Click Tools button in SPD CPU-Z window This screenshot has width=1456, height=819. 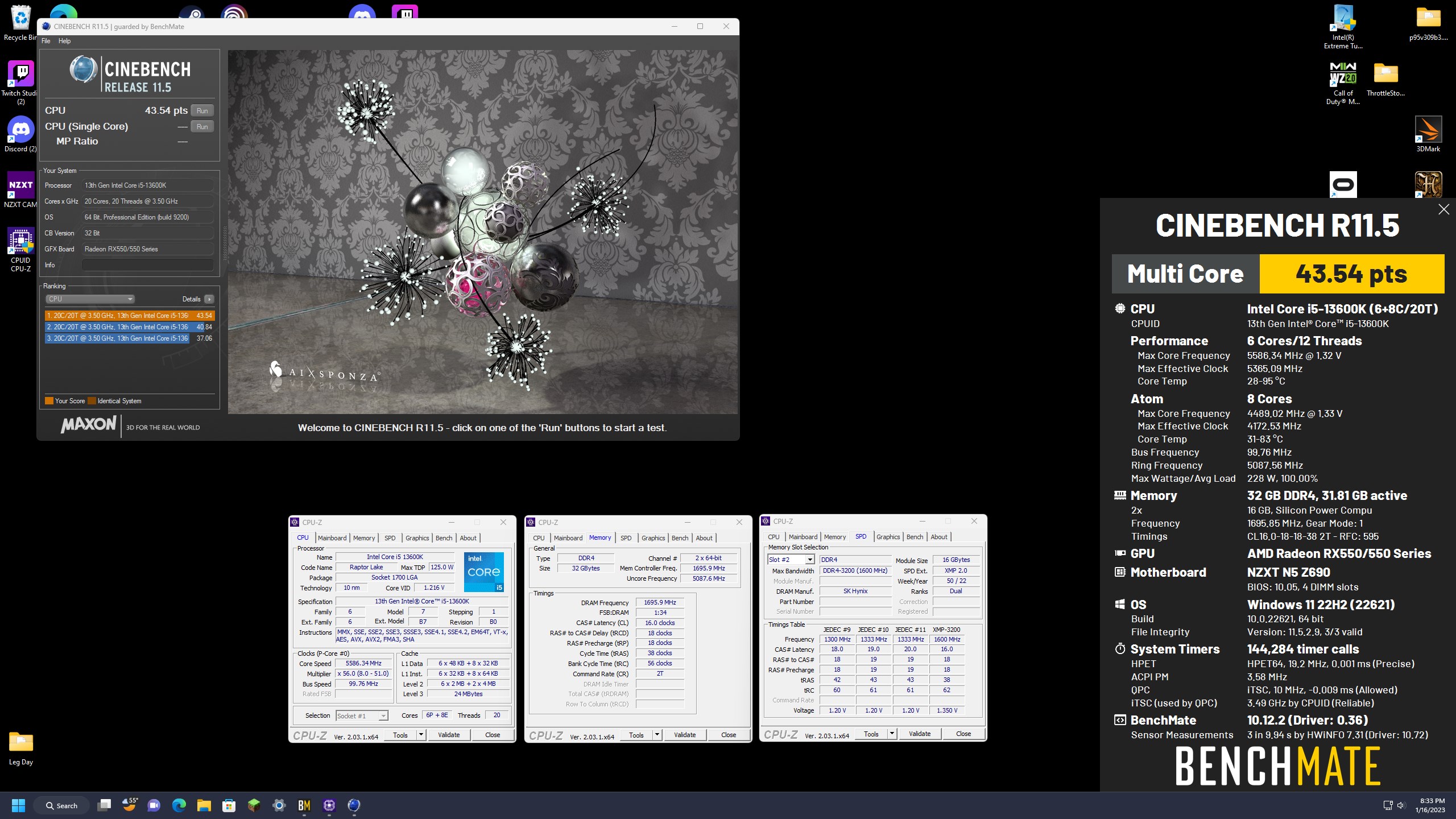871,734
